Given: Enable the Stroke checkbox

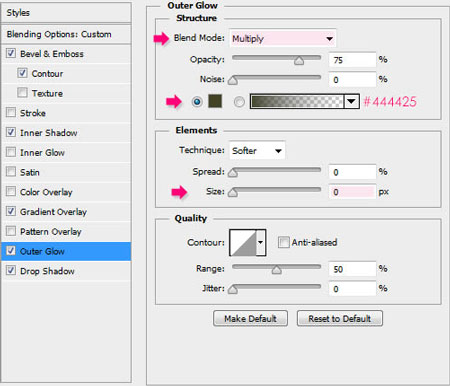Looking at the screenshot, I should coord(11,112).
